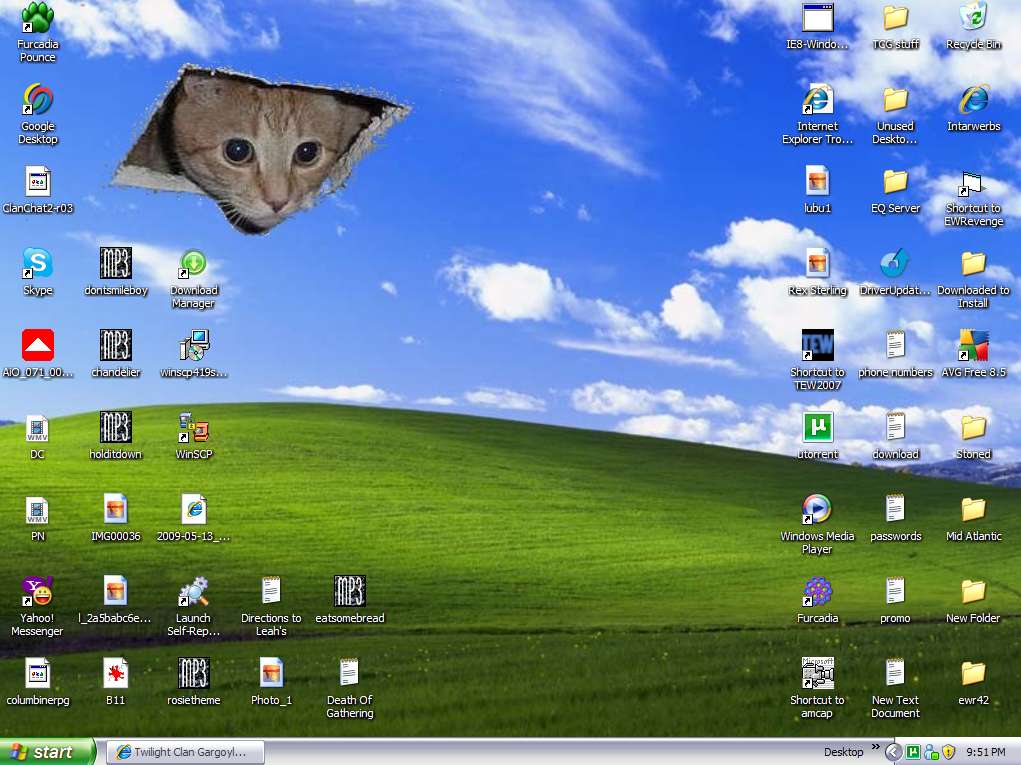Select the Directions to Leah's text file

click(272, 592)
